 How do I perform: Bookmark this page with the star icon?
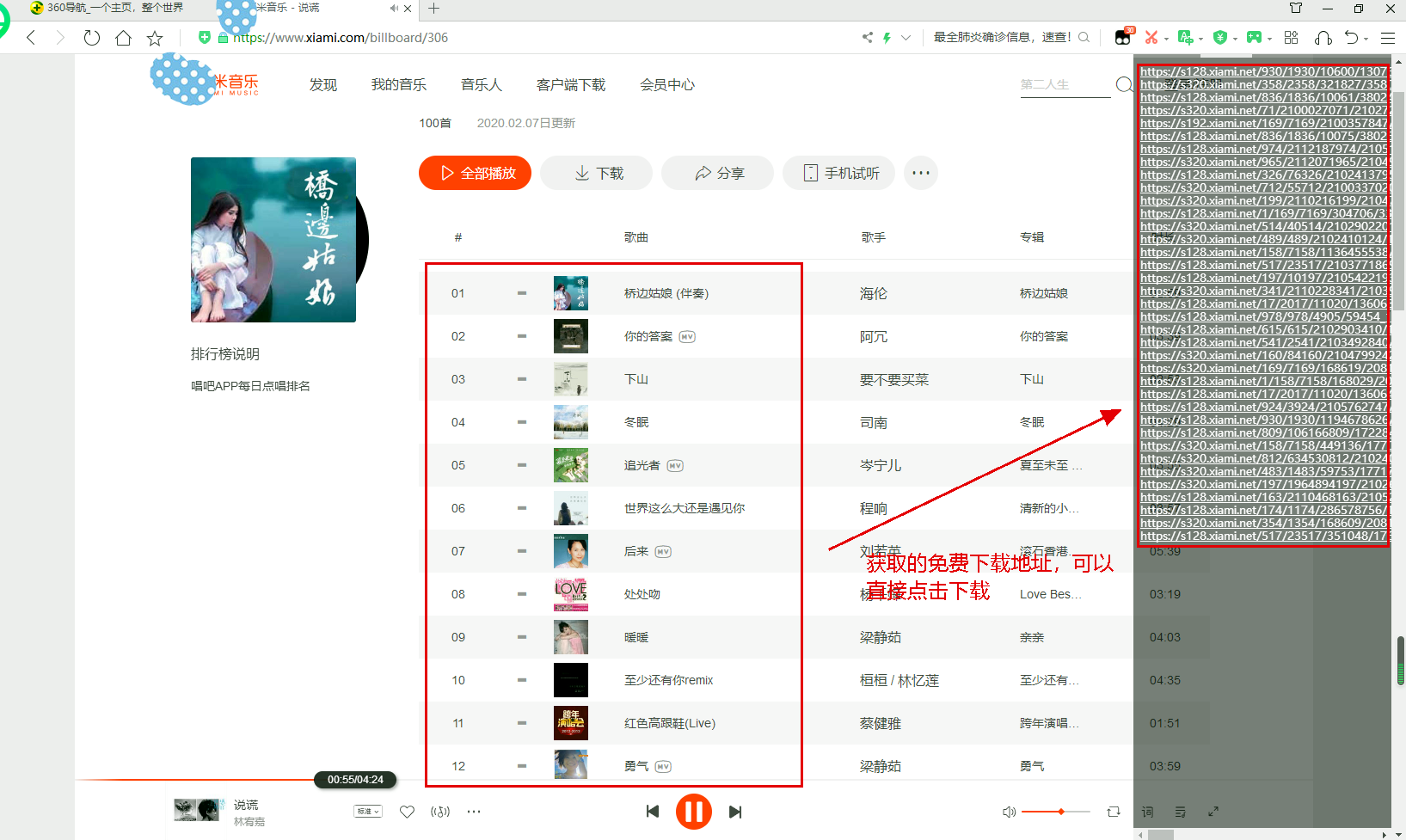pyautogui.click(x=155, y=38)
